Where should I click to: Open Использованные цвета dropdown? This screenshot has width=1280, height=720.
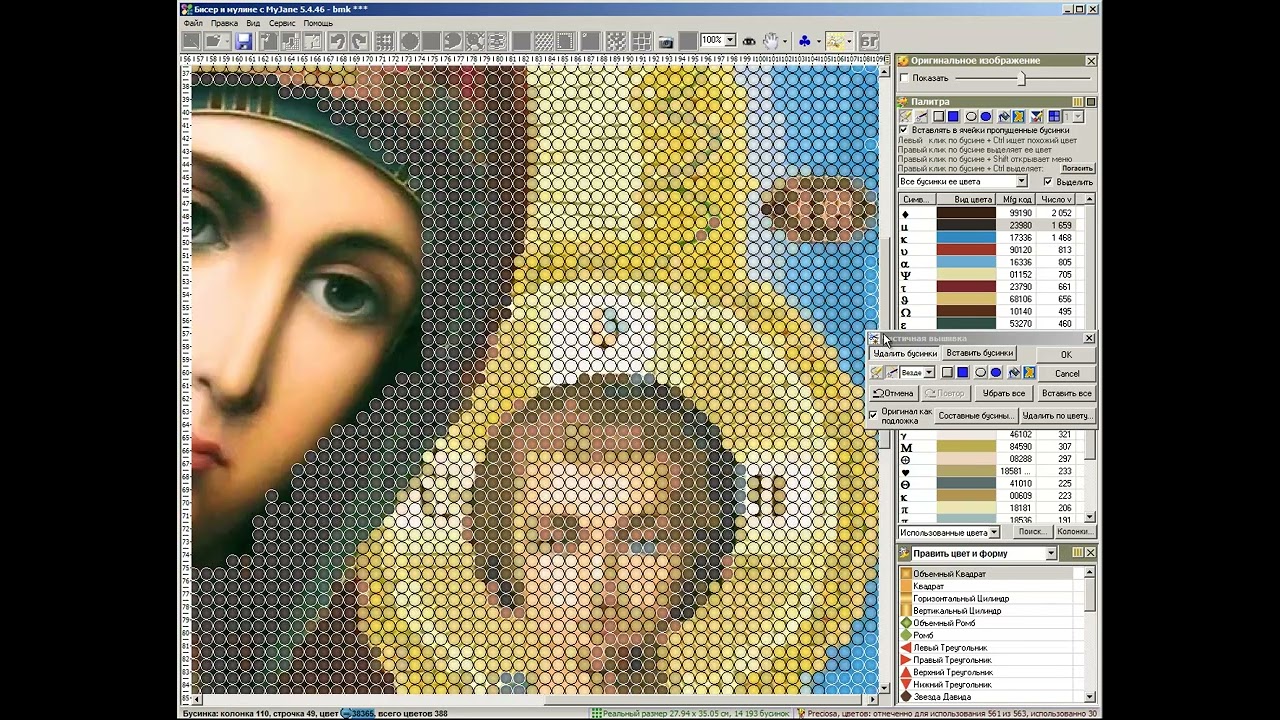click(x=994, y=532)
